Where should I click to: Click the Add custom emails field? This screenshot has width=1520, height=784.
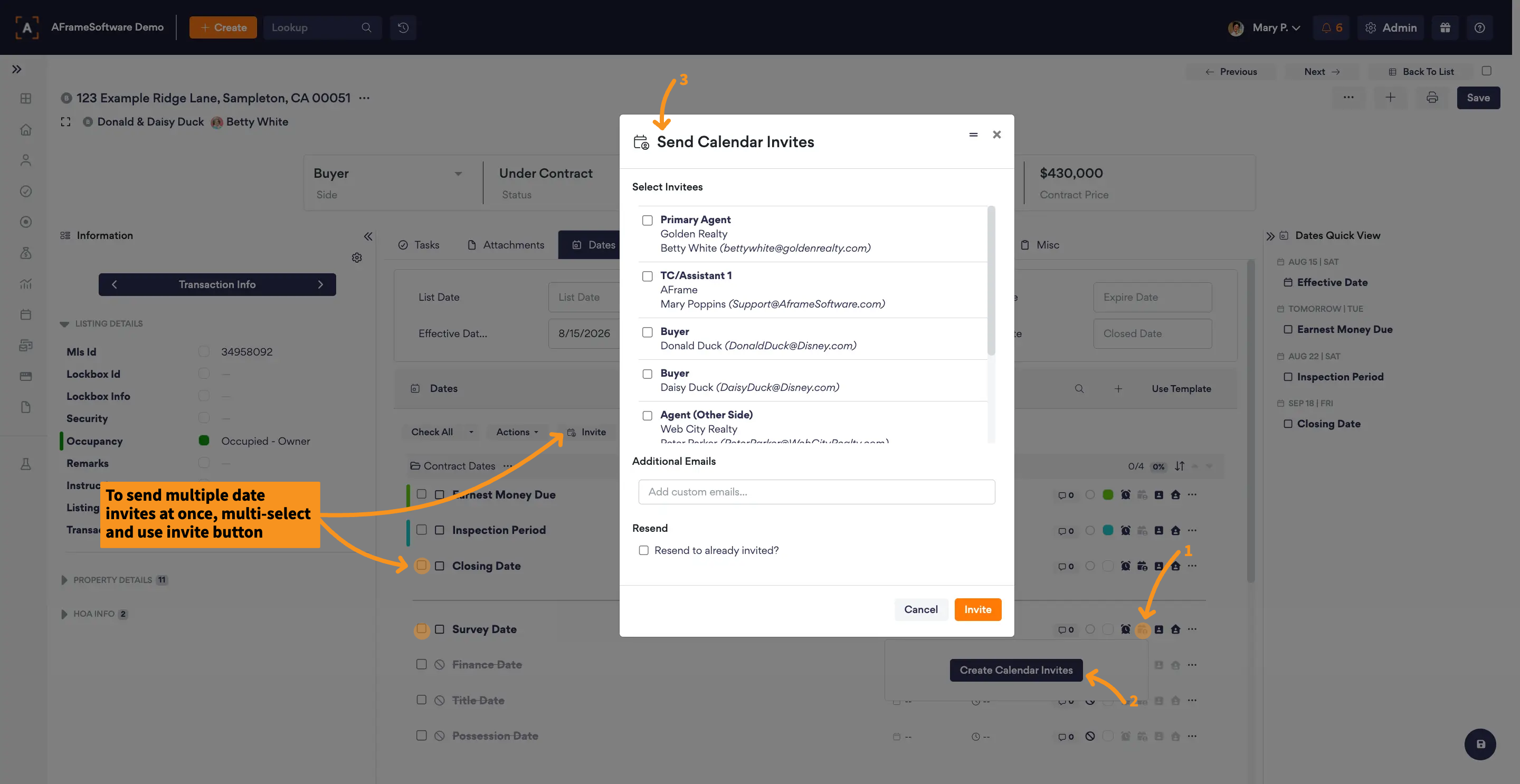point(816,492)
